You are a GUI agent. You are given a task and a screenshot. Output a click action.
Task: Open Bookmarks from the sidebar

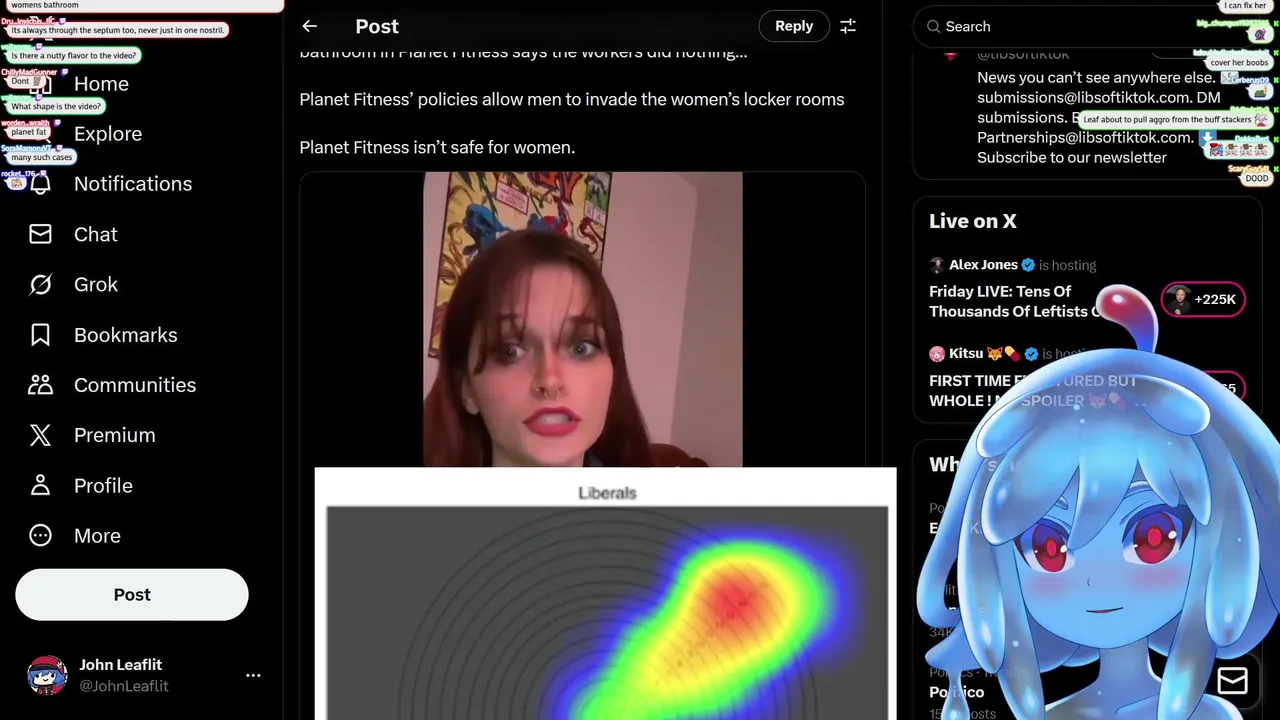point(125,335)
